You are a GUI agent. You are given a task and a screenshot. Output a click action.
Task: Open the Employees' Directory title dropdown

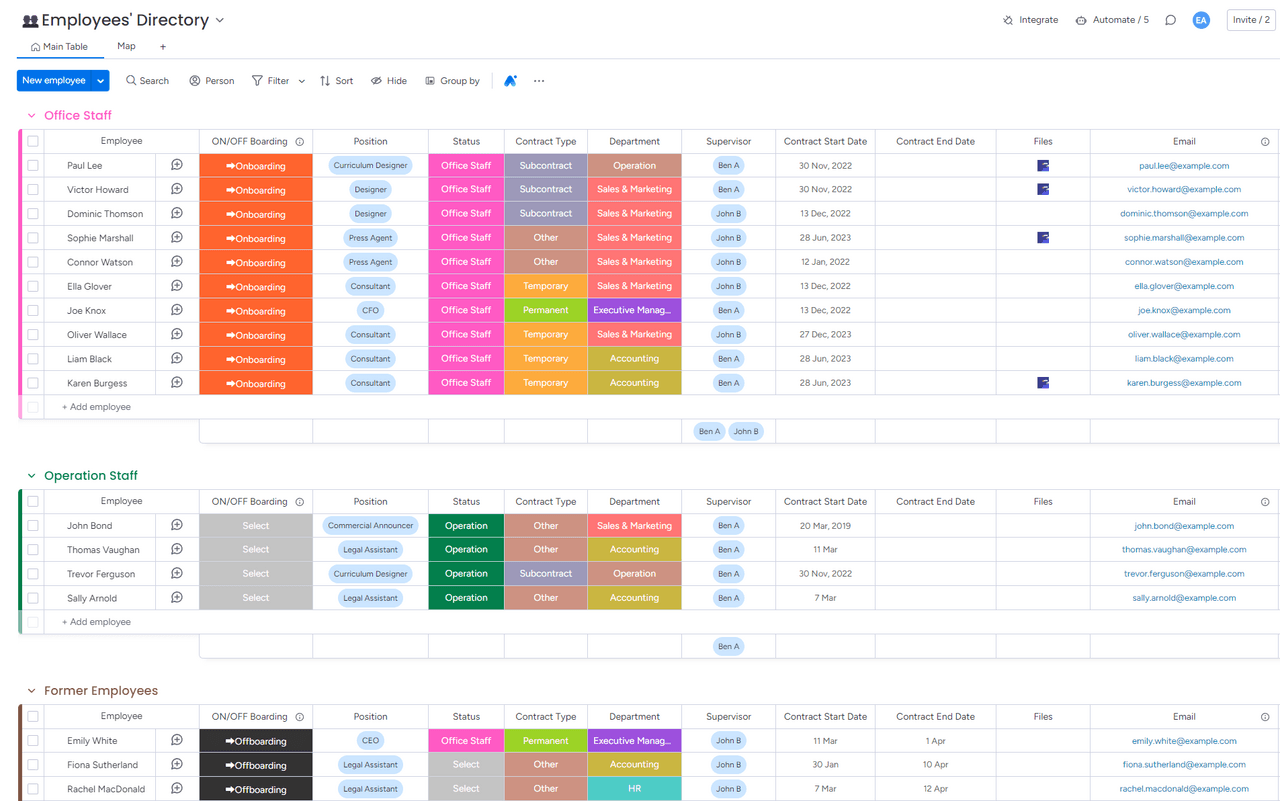(220, 20)
